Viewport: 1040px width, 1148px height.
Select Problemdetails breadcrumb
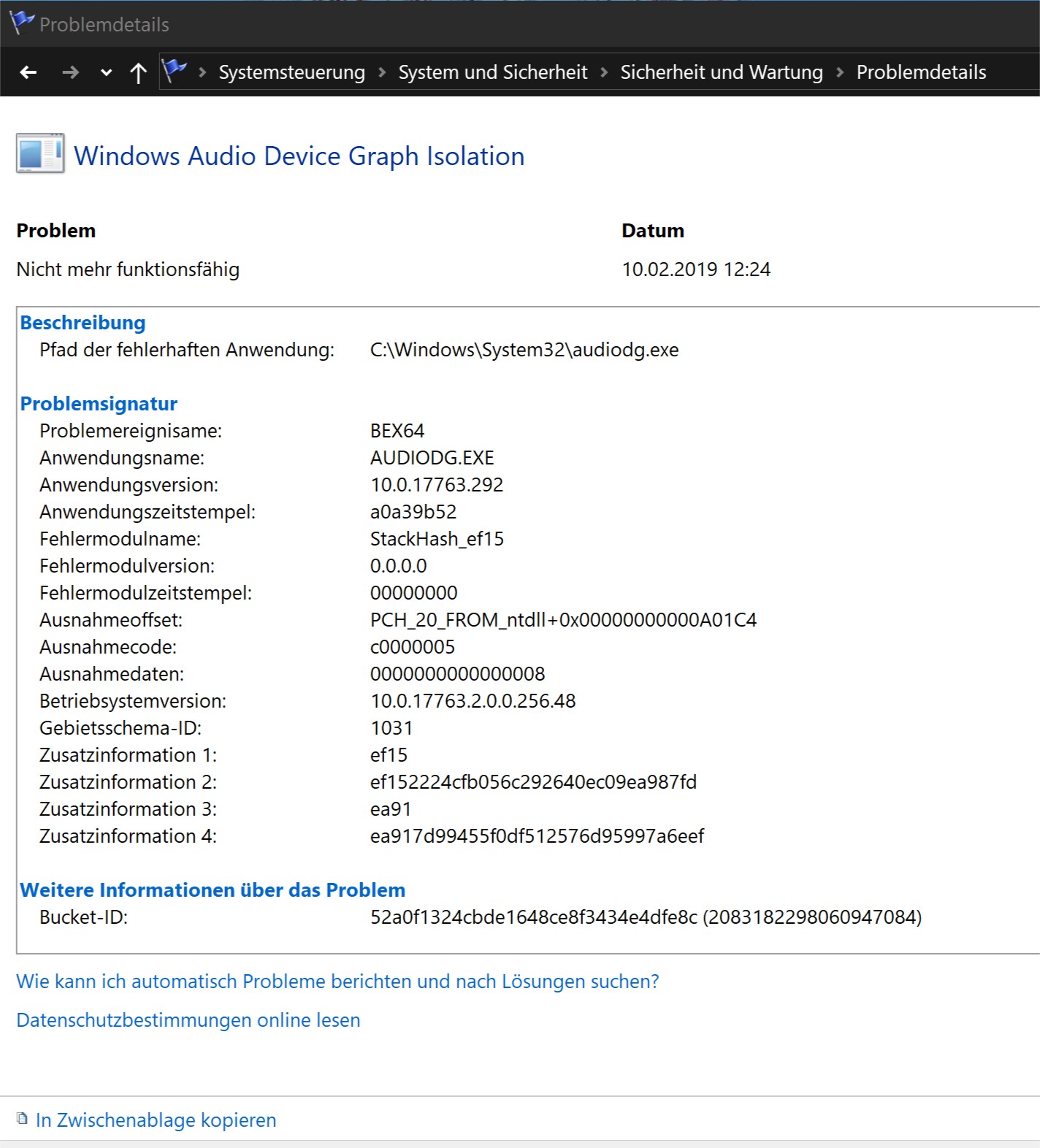click(x=921, y=72)
